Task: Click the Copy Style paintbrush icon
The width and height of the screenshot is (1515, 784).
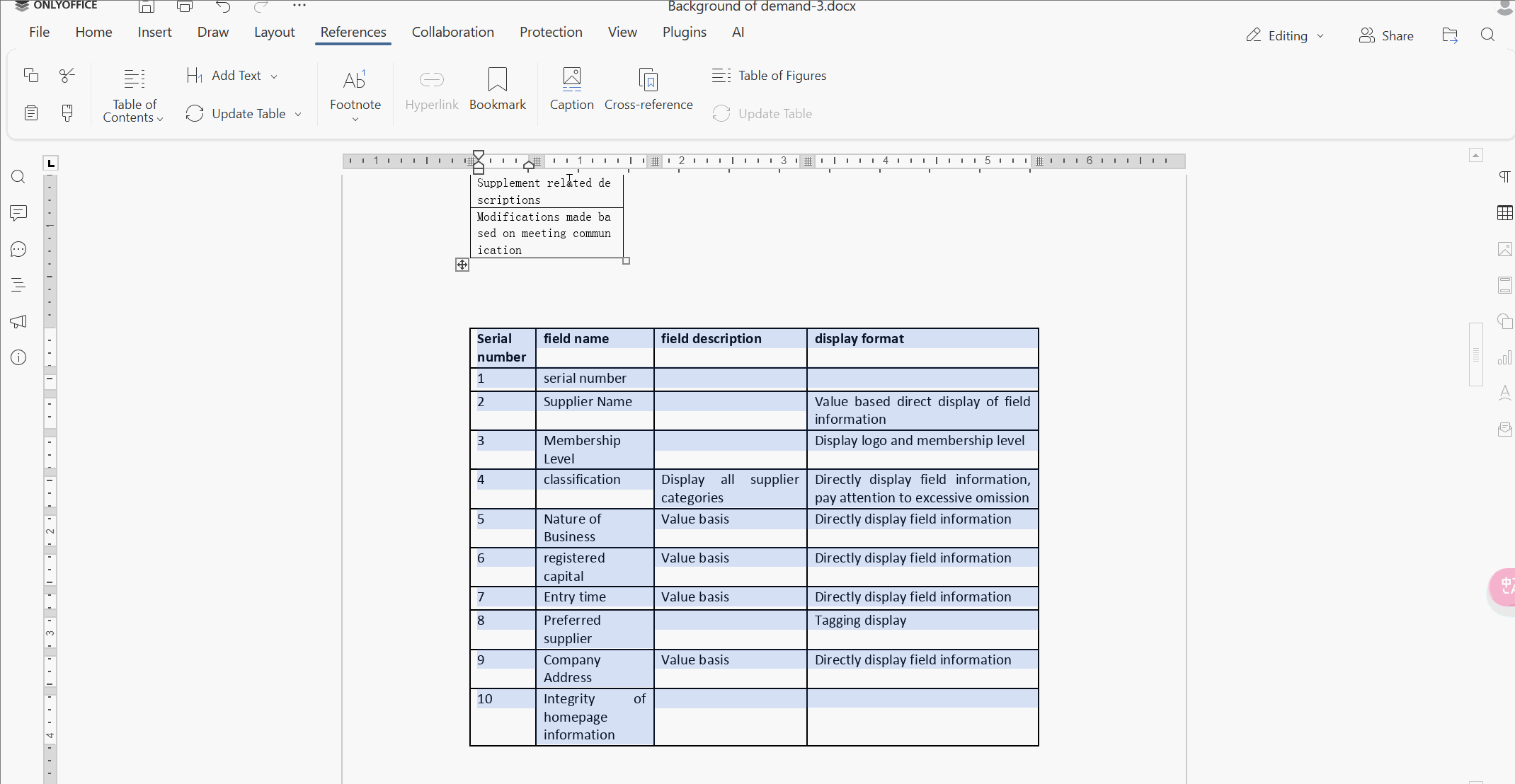Action: 67,113
